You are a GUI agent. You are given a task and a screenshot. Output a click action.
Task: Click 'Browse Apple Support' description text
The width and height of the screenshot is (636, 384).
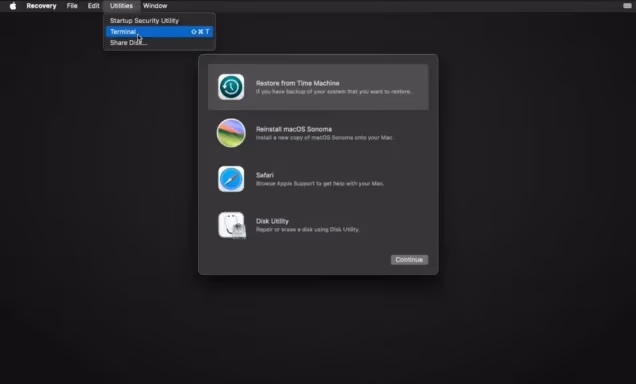(320, 184)
